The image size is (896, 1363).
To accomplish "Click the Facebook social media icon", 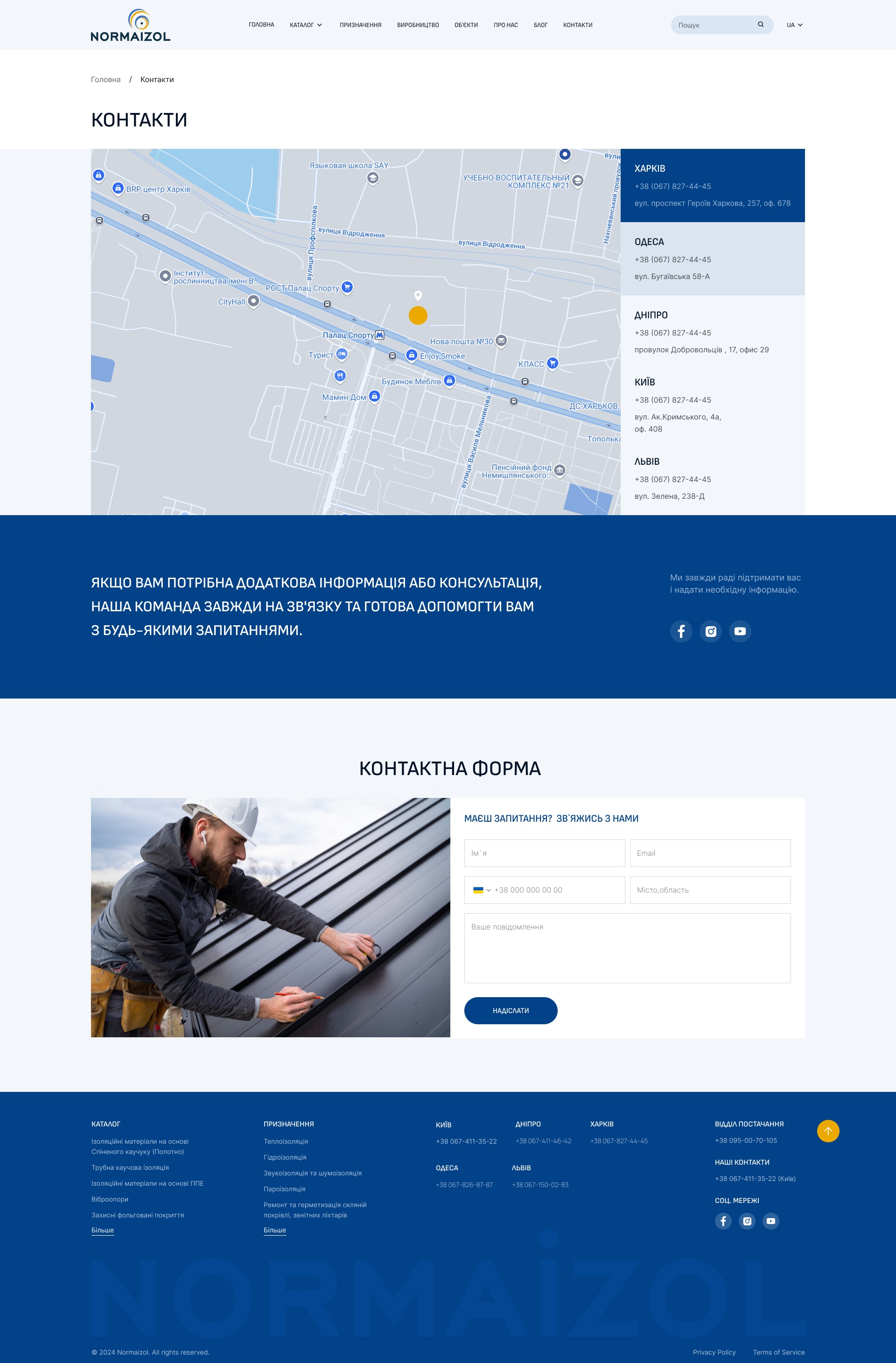I will [681, 631].
